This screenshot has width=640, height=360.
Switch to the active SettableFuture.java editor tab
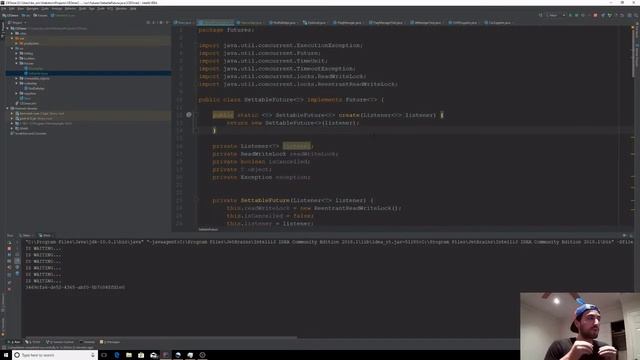(x=216, y=22)
